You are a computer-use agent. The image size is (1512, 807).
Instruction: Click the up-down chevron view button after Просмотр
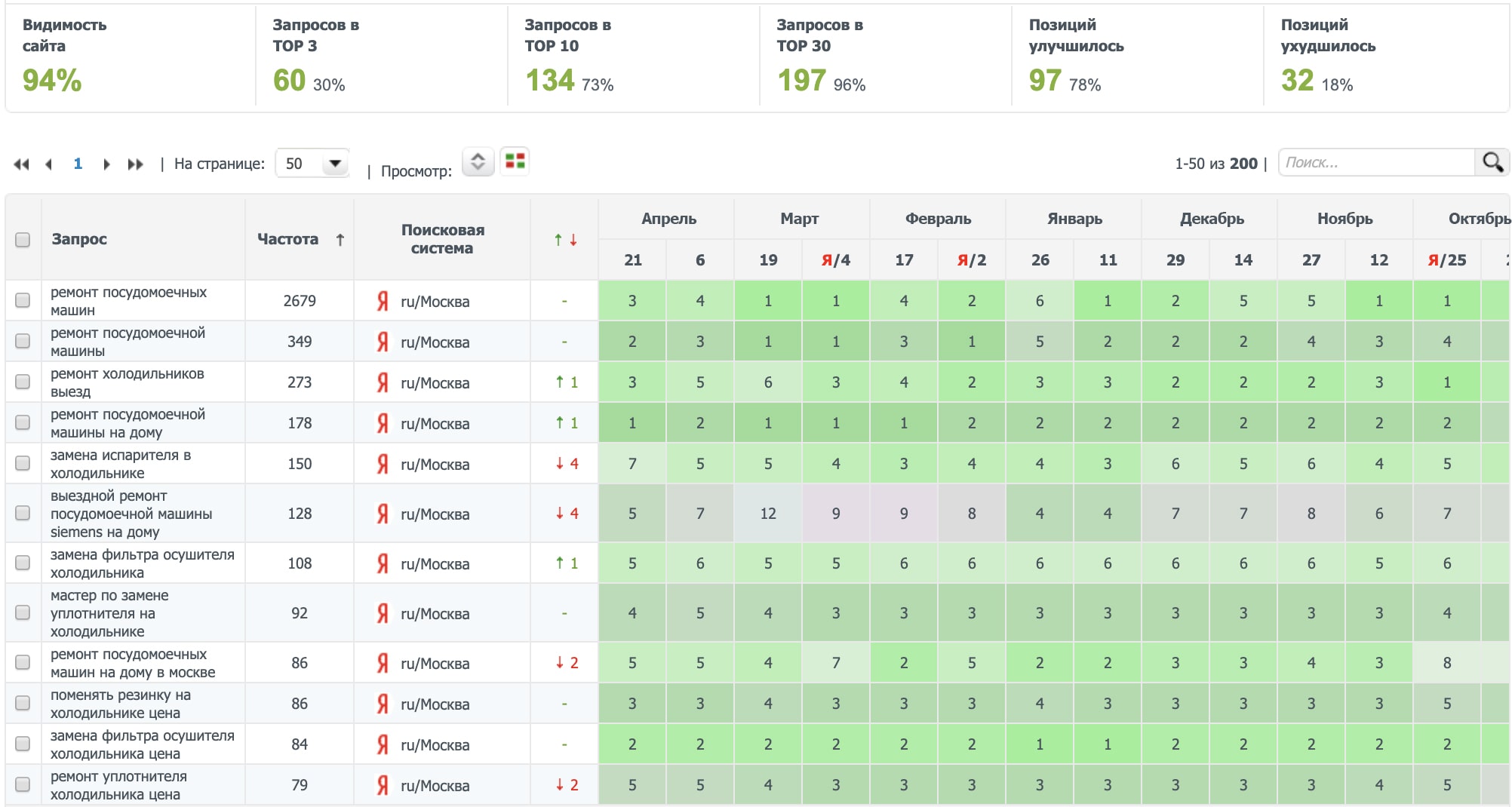point(478,161)
